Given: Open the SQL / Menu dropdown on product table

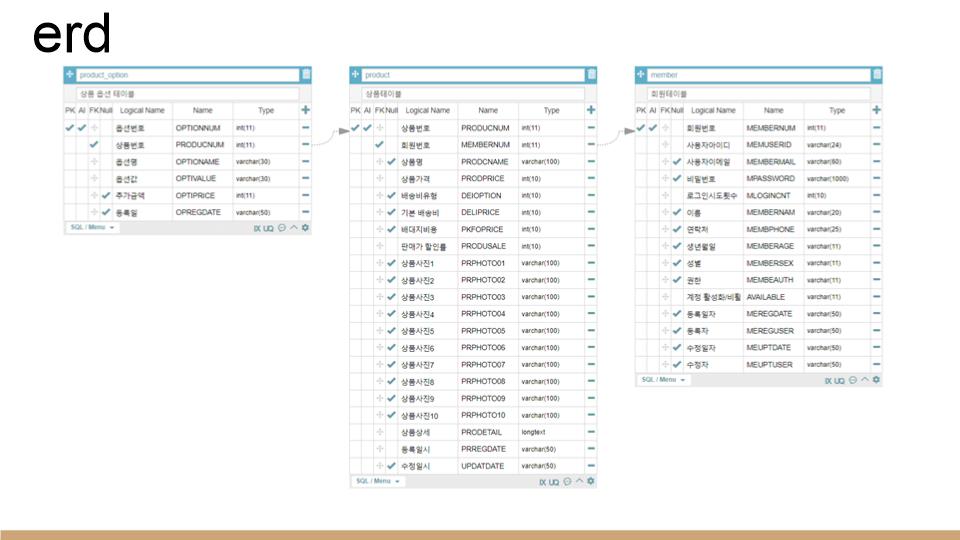Looking at the screenshot, I should pyautogui.click(x=378, y=481).
